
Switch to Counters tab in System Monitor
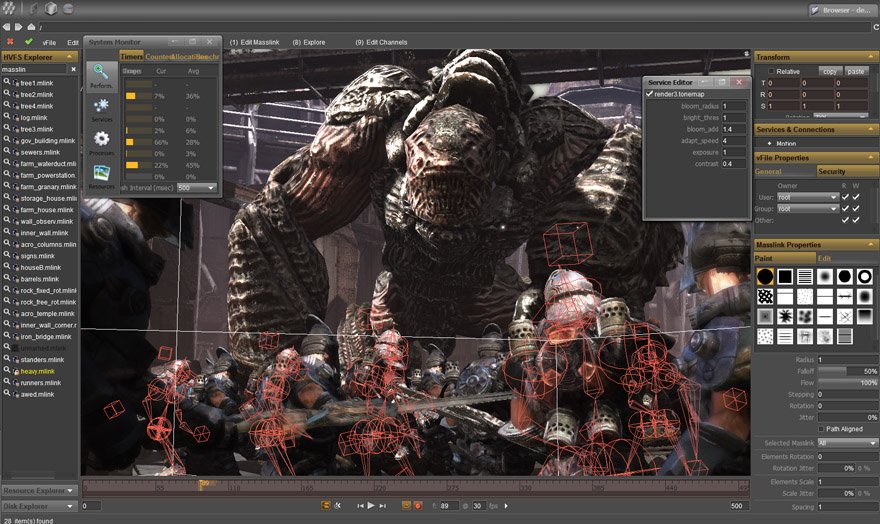pos(159,56)
